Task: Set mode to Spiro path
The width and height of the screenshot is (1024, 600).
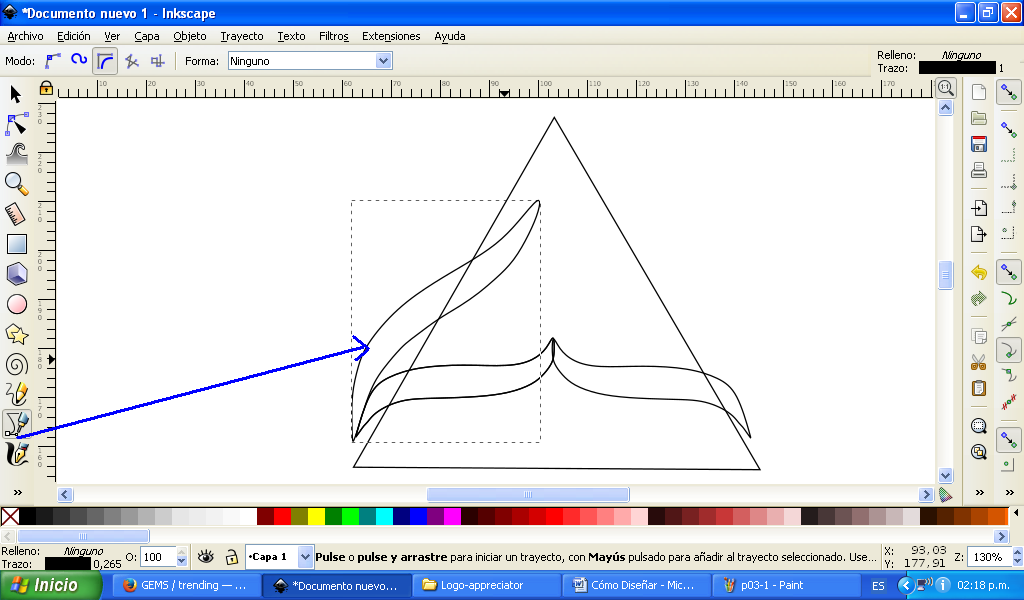Action: pyautogui.click(x=79, y=61)
